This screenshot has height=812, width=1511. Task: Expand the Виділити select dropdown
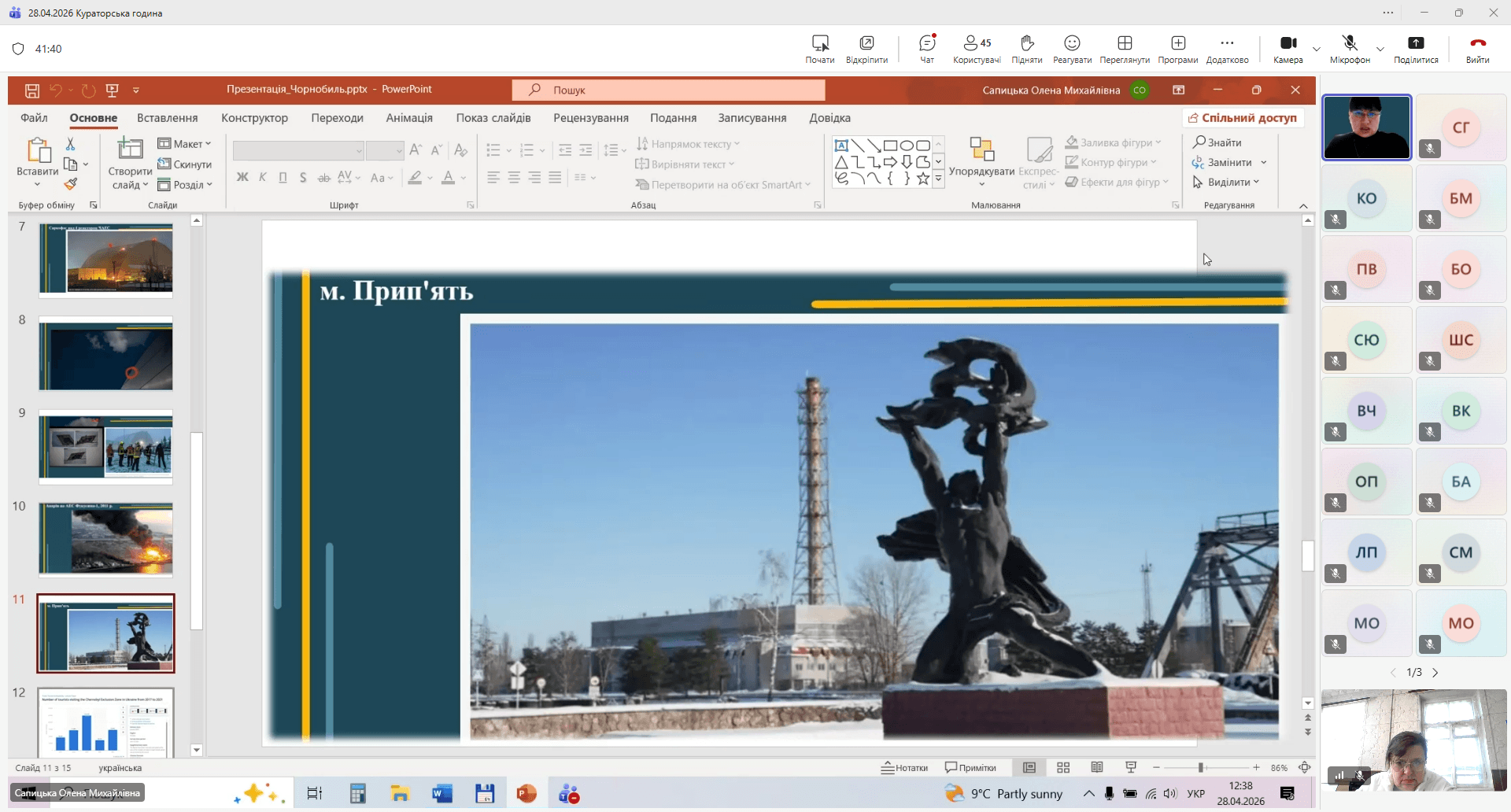pos(1226,182)
